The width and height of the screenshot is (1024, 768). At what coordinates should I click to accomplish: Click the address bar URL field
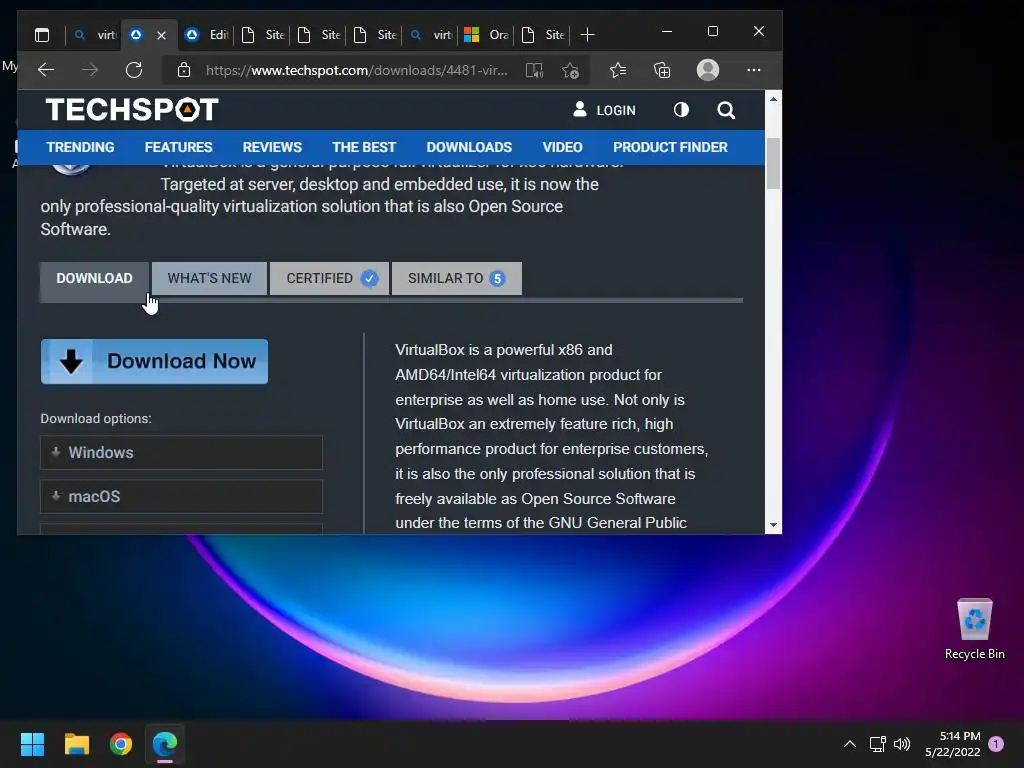click(x=356, y=70)
